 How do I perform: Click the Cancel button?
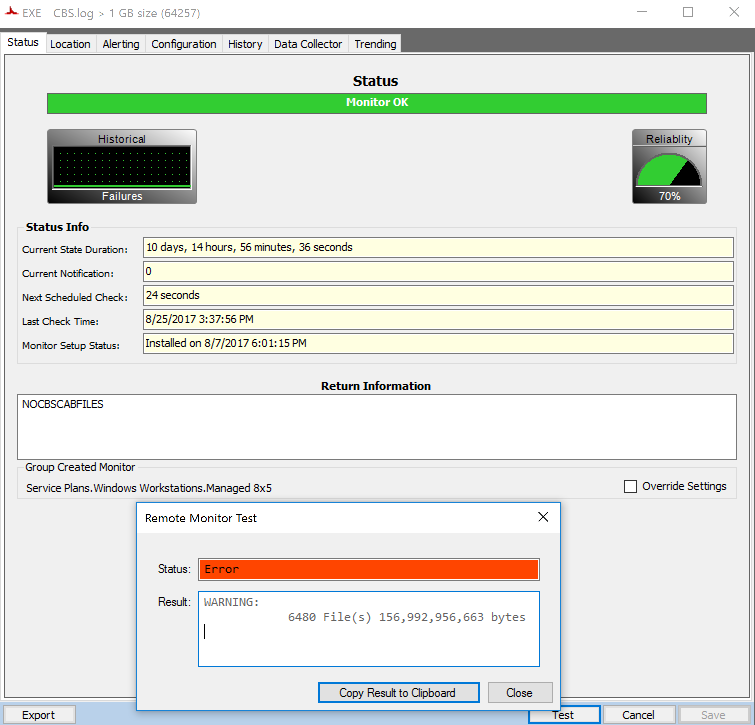tap(638, 715)
